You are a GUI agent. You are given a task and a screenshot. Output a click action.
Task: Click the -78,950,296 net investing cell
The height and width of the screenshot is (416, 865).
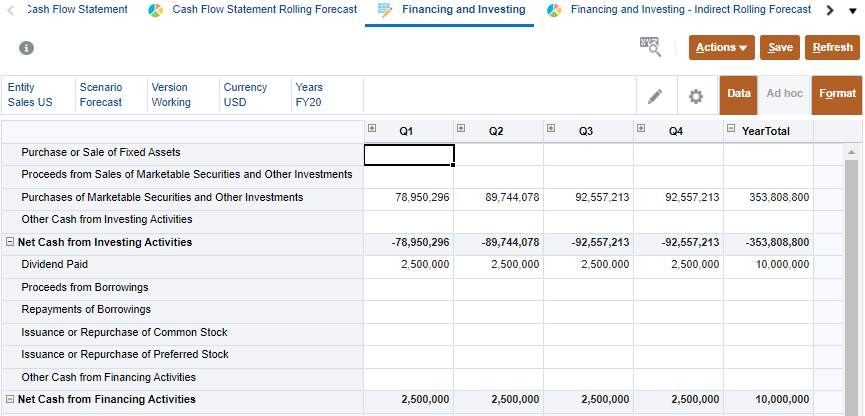[x=409, y=242]
